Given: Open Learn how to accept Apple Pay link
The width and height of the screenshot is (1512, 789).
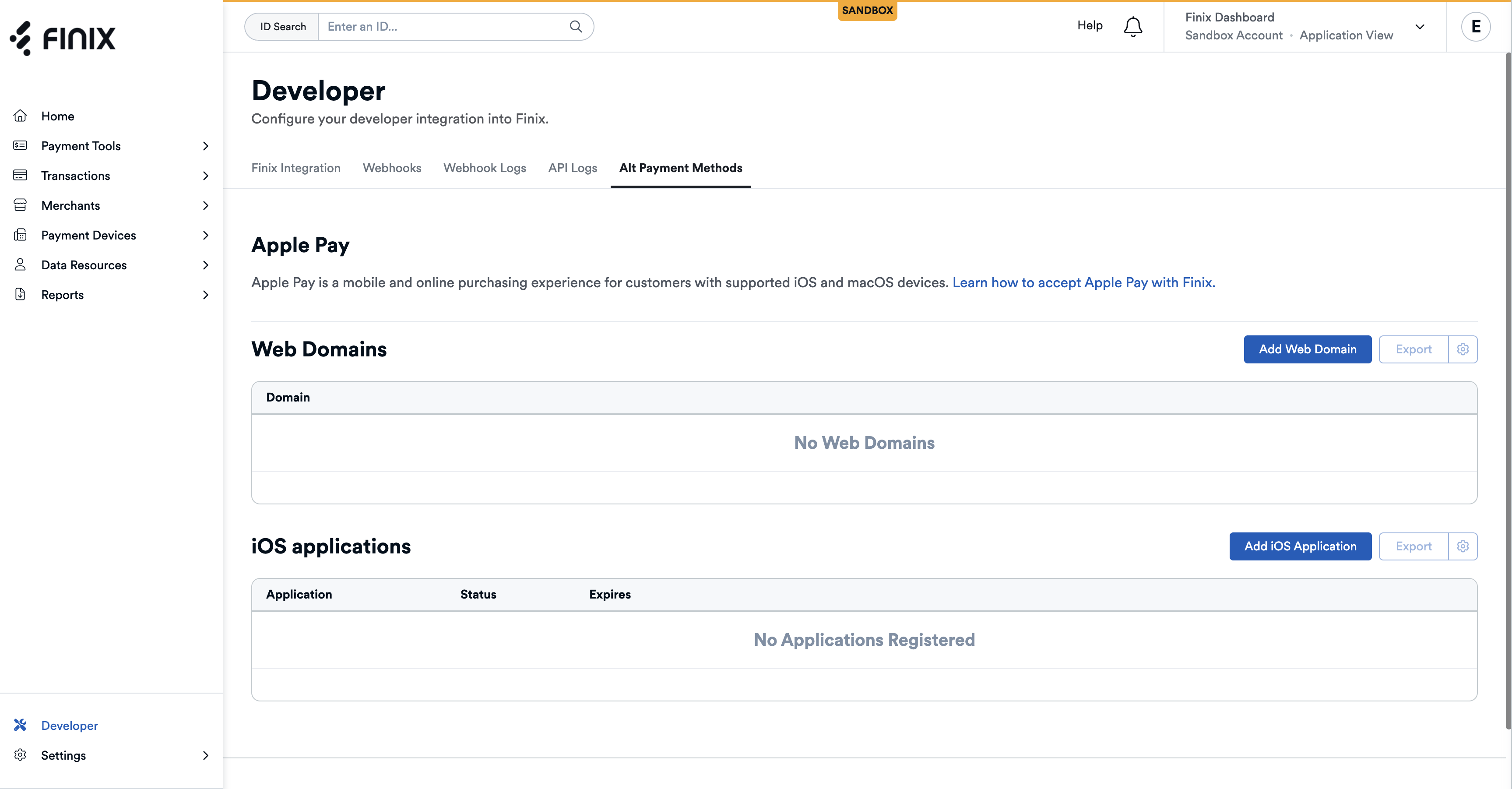Looking at the screenshot, I should (1083, 282).
